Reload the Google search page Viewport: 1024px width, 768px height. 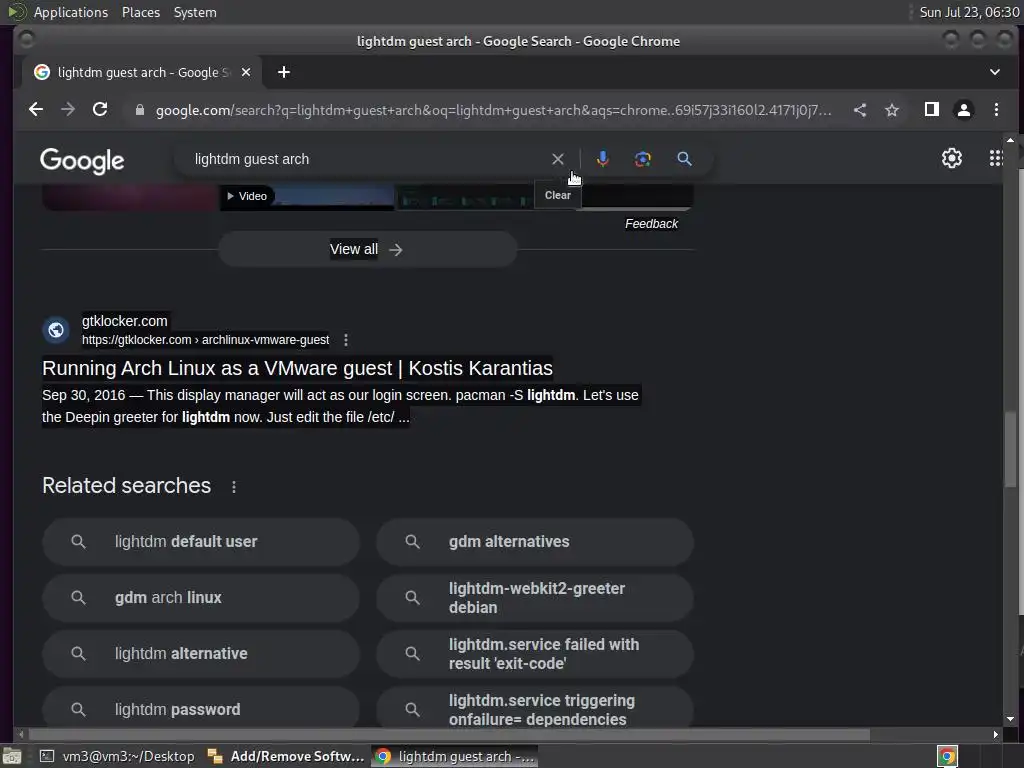[100, 110]
